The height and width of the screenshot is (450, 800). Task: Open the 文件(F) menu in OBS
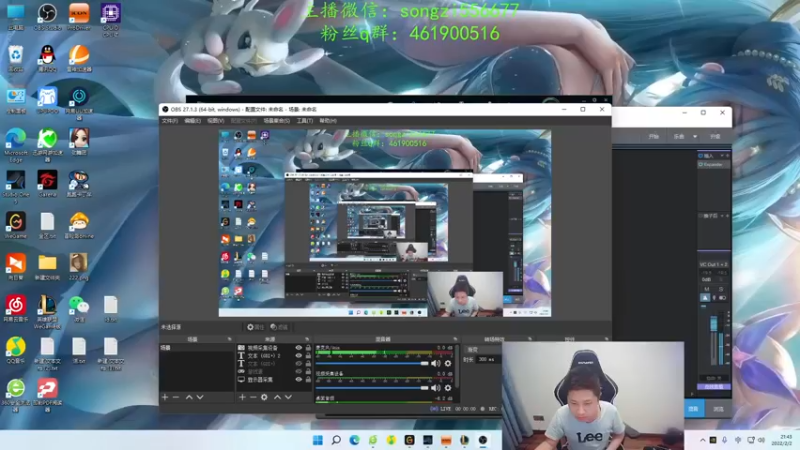(170, 121)
